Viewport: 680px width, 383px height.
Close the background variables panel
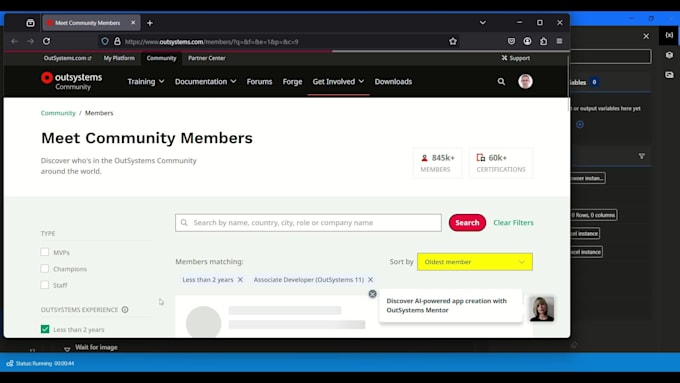(646, 36)
